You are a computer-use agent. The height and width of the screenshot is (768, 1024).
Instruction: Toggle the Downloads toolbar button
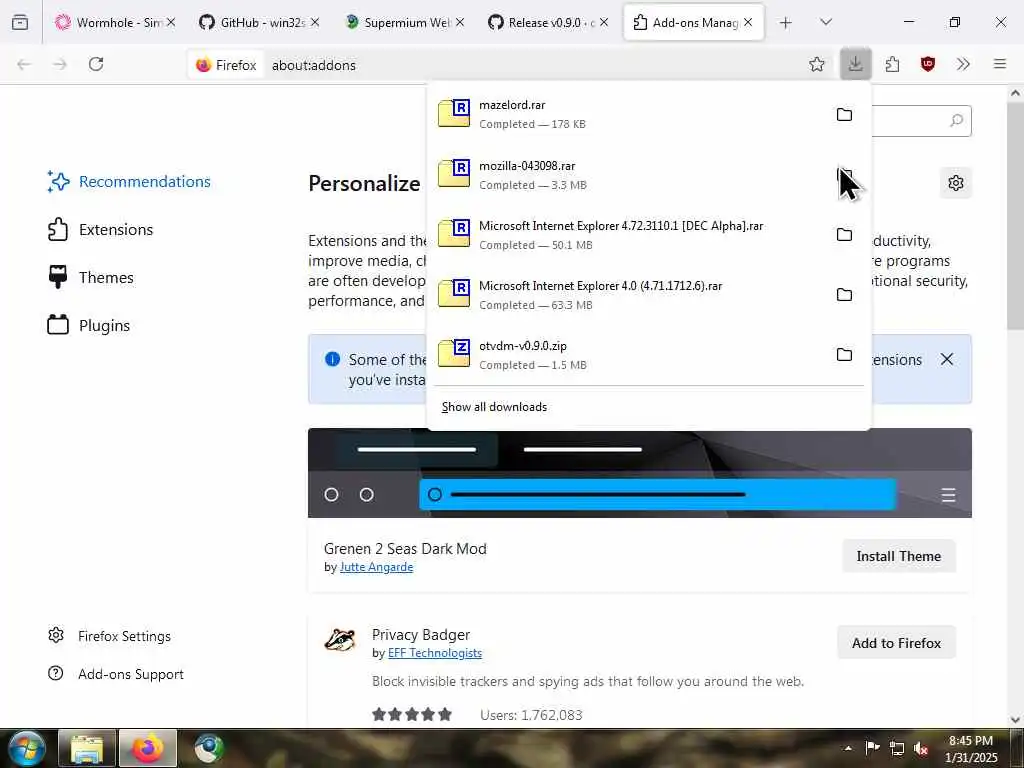pos(856,64)
